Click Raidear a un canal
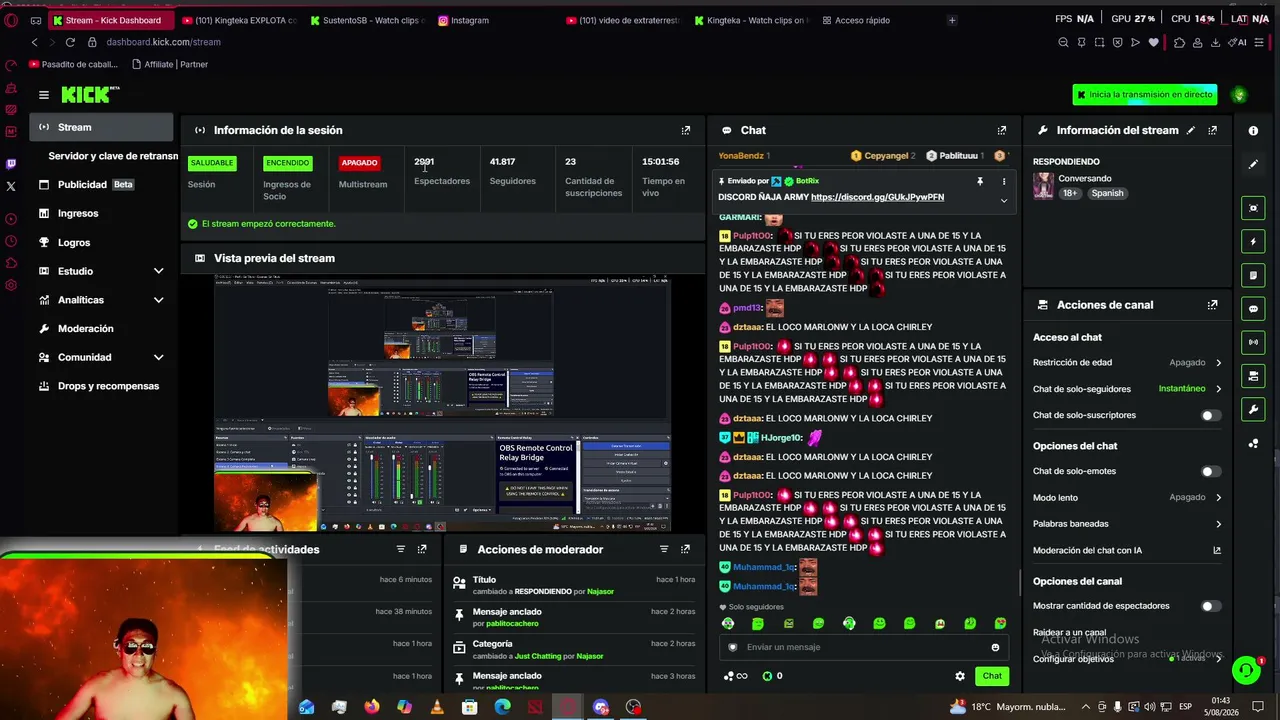 [x=1069, y=633]
